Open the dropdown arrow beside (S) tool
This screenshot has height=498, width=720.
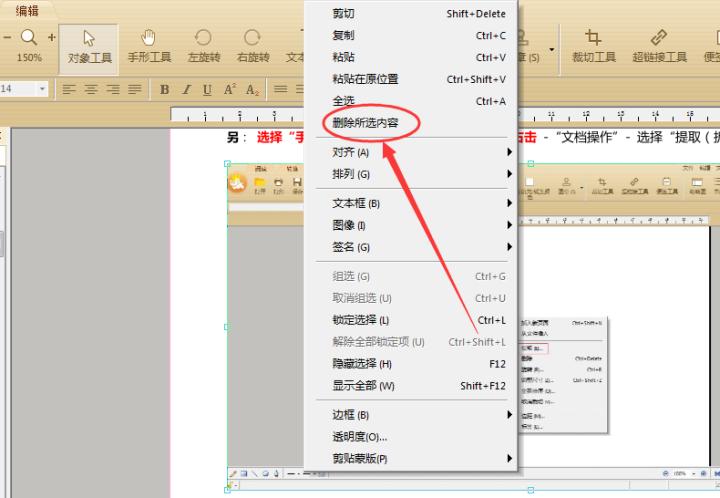point(551,50)
